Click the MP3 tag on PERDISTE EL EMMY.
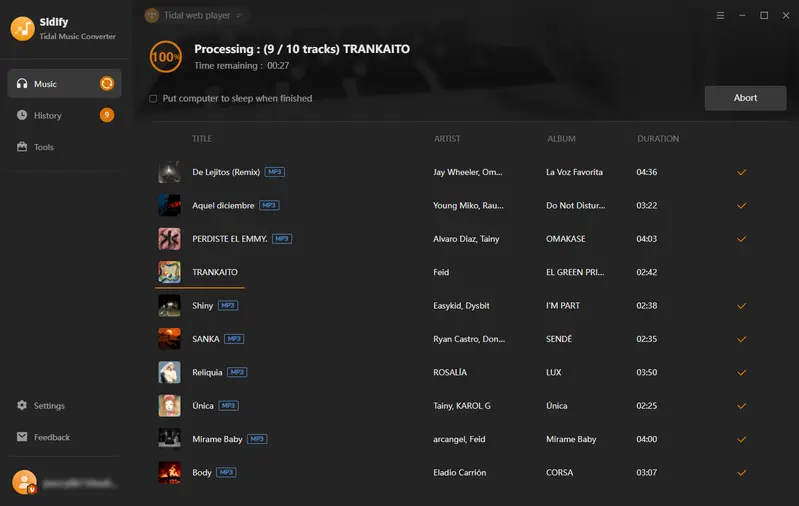The height and width of the screenshot is (506, 799). (282, 239)
